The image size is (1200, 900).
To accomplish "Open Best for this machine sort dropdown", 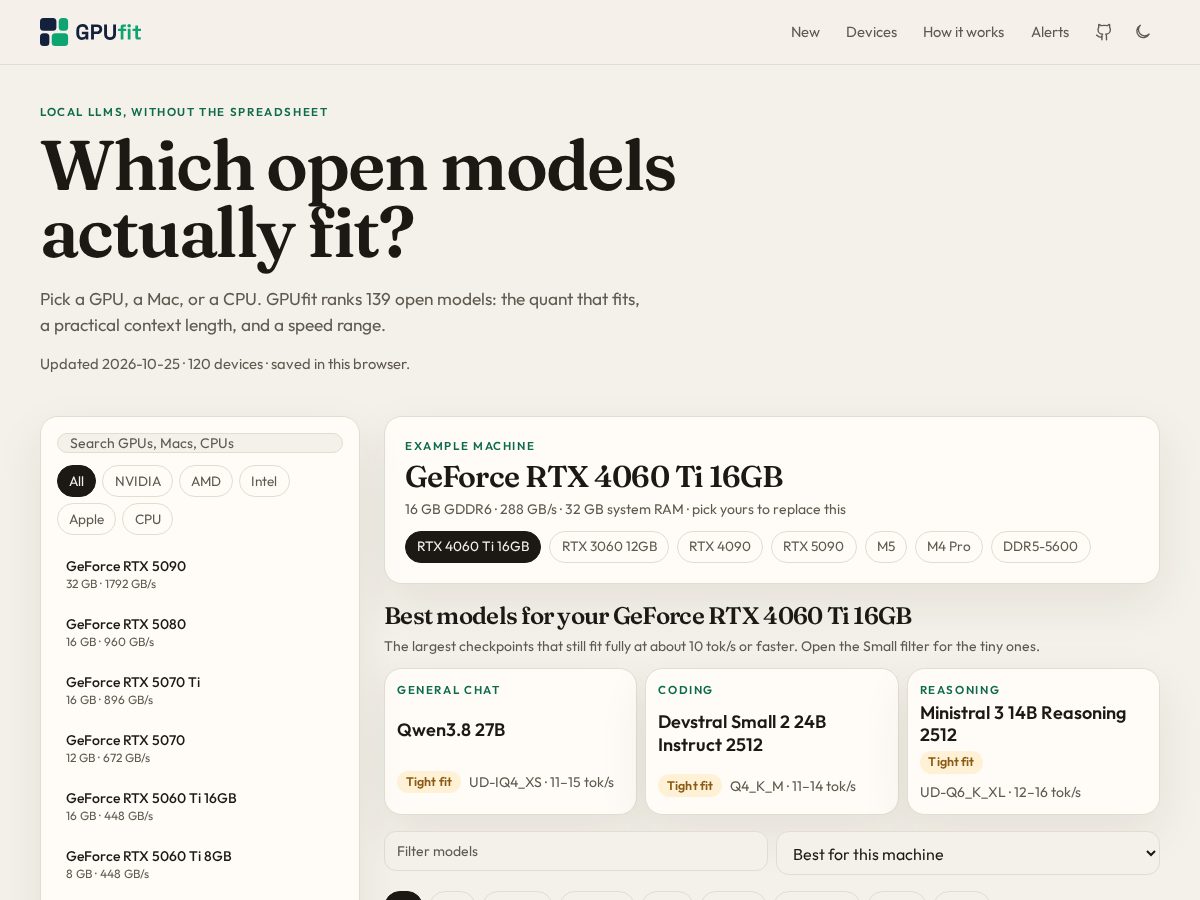I will 968,854.
